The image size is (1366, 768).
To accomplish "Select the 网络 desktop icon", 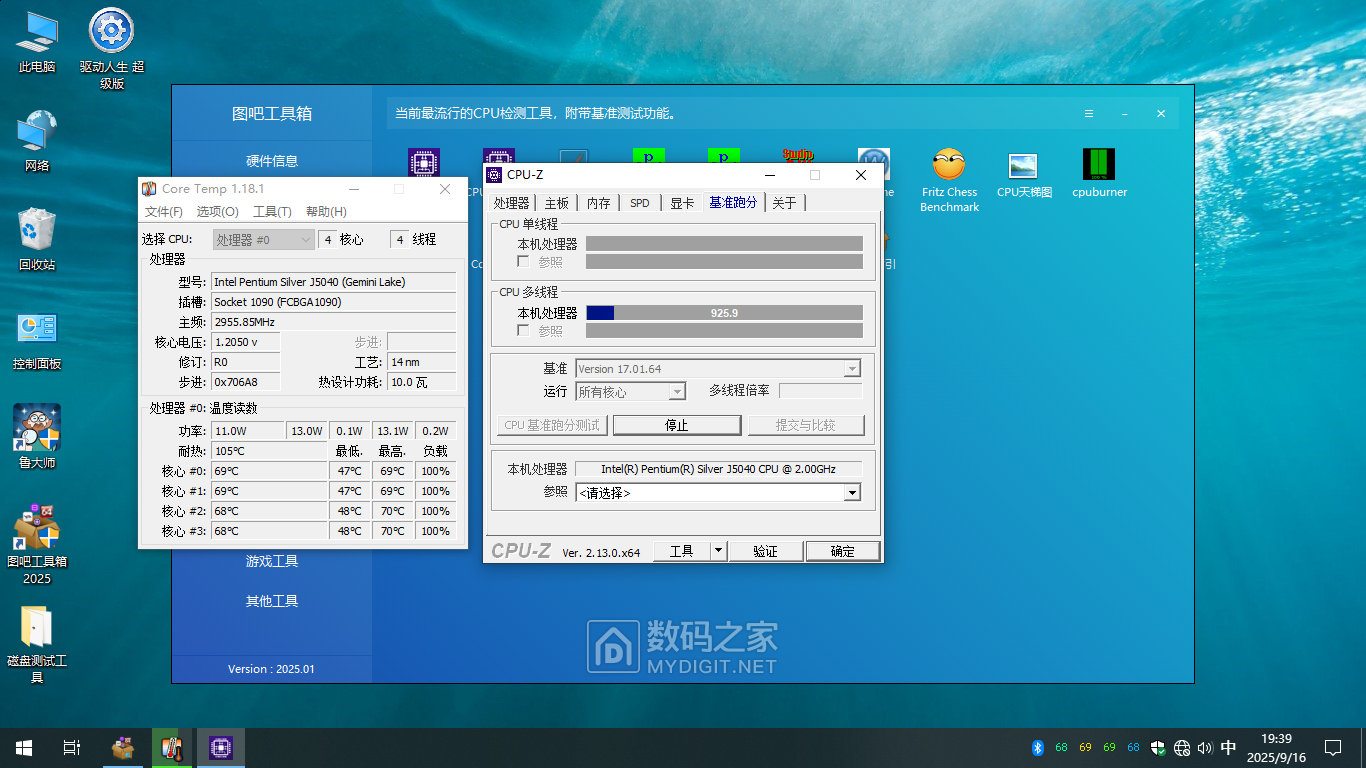I will 37,141.
